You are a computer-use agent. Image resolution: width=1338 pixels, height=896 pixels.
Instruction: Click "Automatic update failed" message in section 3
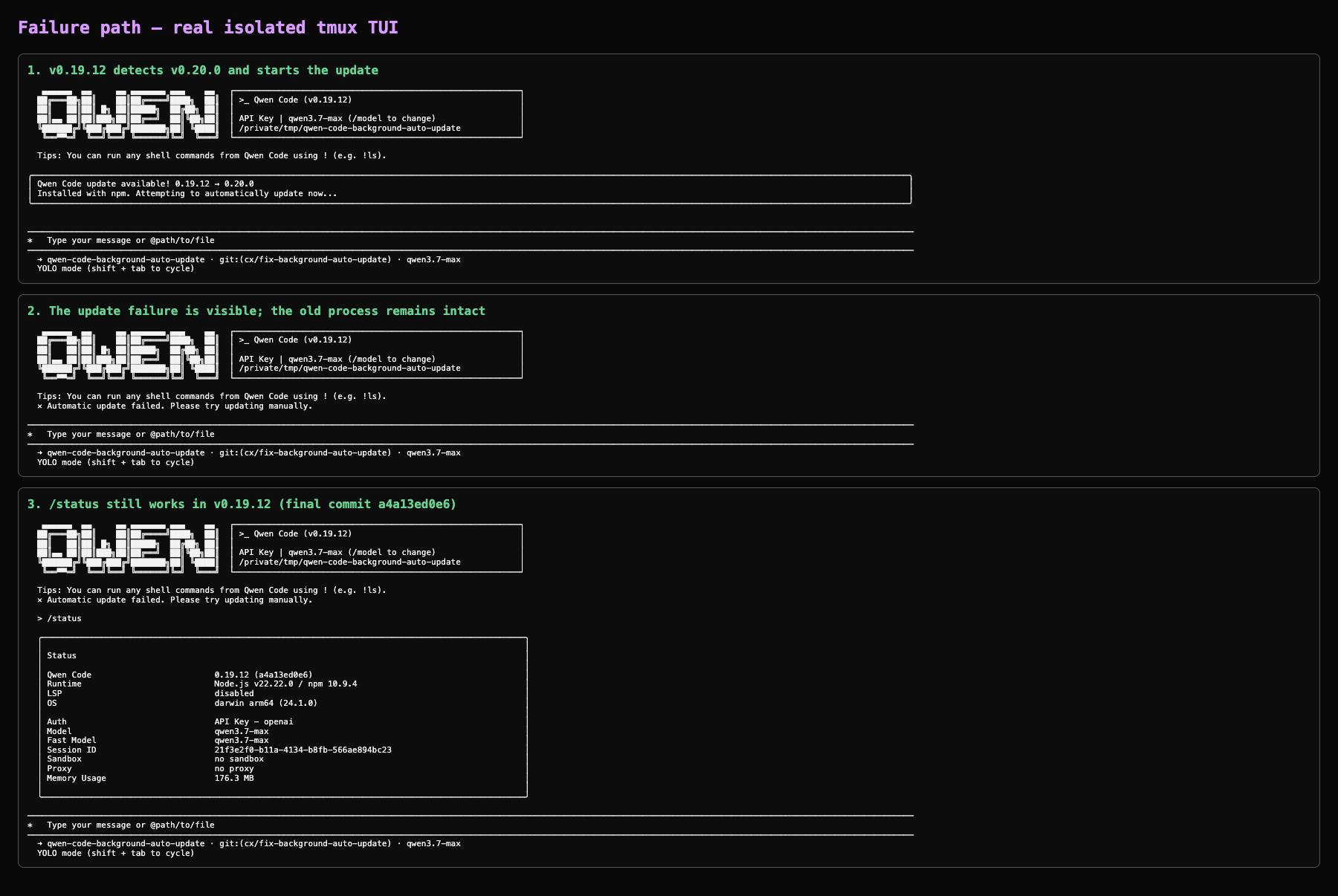coord(175,600)
